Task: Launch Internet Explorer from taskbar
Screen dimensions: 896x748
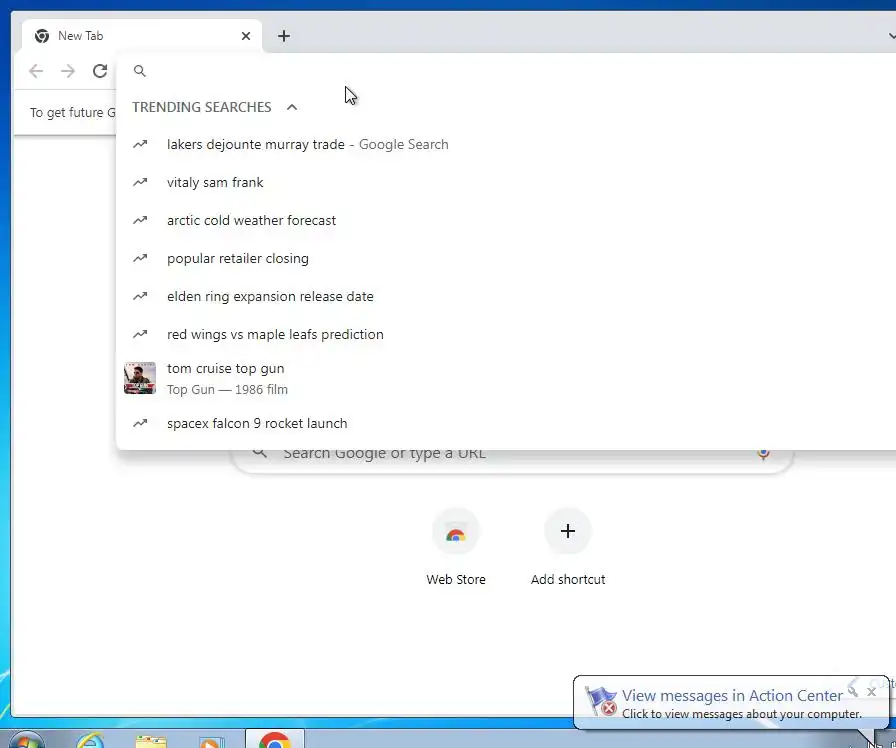Action: tap(91, 741)
